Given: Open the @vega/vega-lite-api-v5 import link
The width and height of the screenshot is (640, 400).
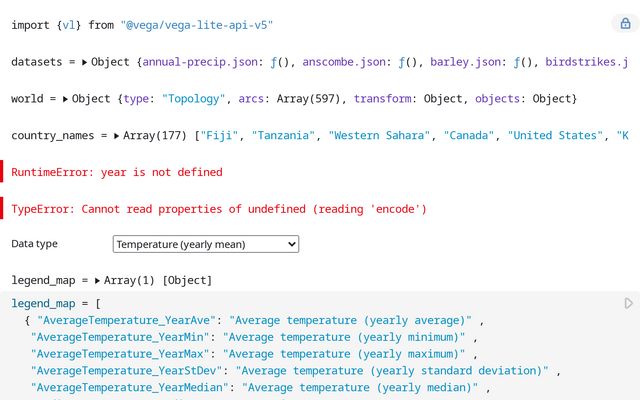Looking at the screenshot, I should [197, 25].
